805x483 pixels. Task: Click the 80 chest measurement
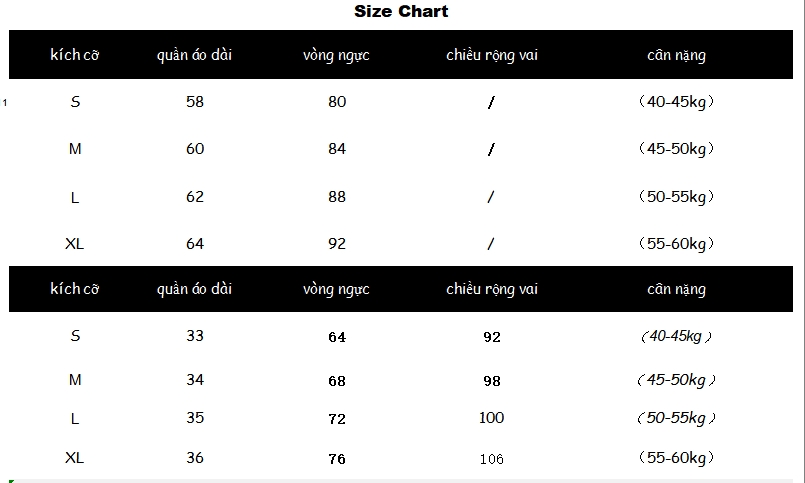[337, 102]
